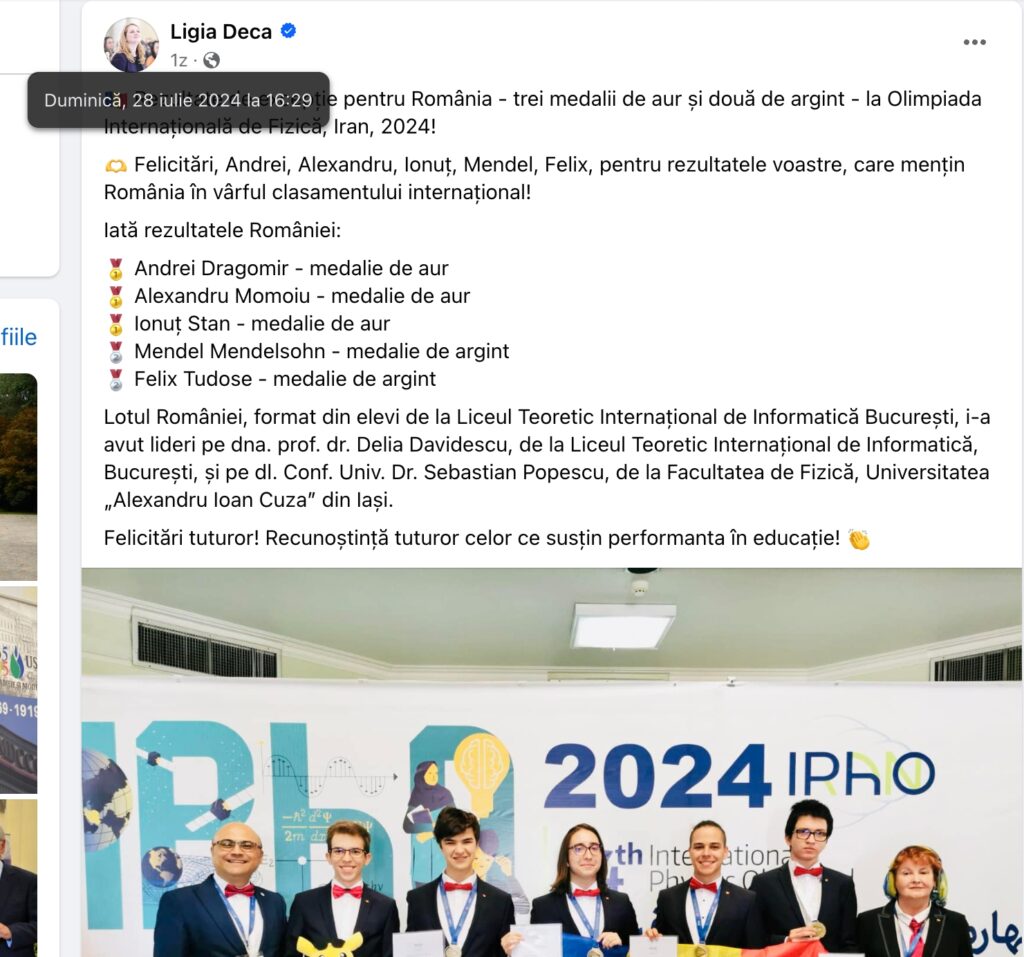This screenshot has width=1024, height=957.
Task: Click the globe public audience icon
Action: click(x=211, y=60)
